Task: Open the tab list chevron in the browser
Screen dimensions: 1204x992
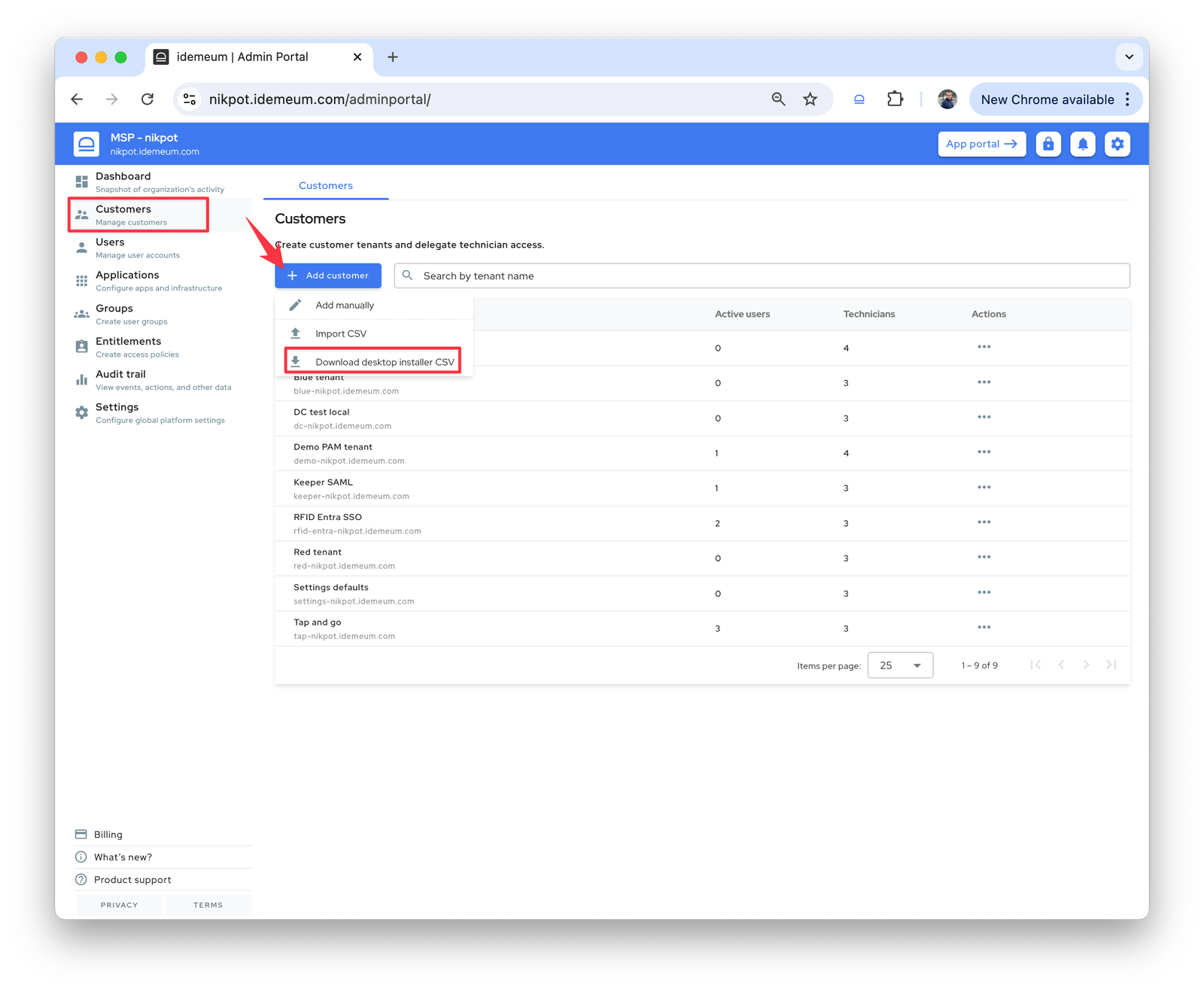Action: [1129, 56]
